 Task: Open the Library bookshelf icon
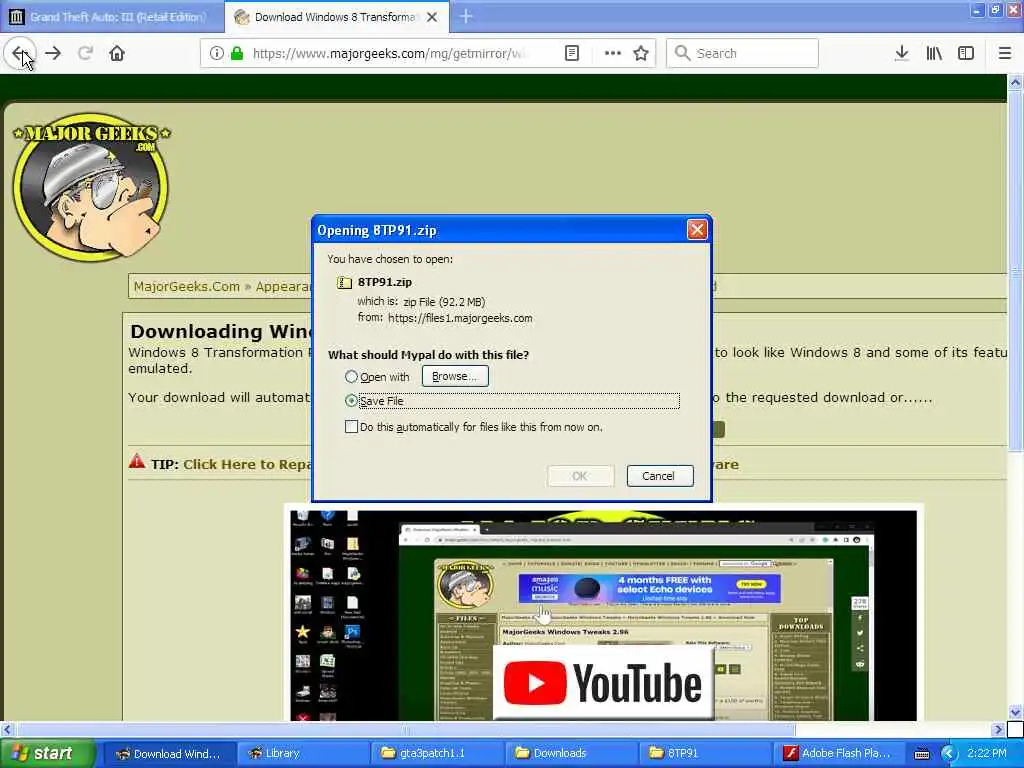click(934, 54)
